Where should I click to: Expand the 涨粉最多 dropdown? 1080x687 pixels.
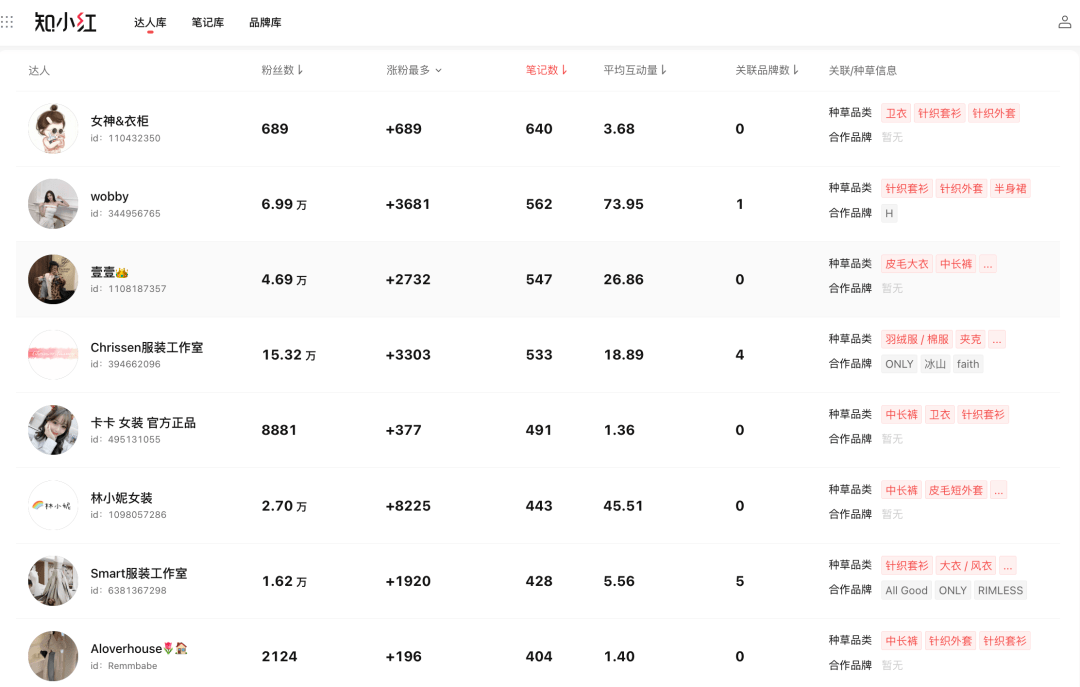pyautogui.click(x=414, y=70)
